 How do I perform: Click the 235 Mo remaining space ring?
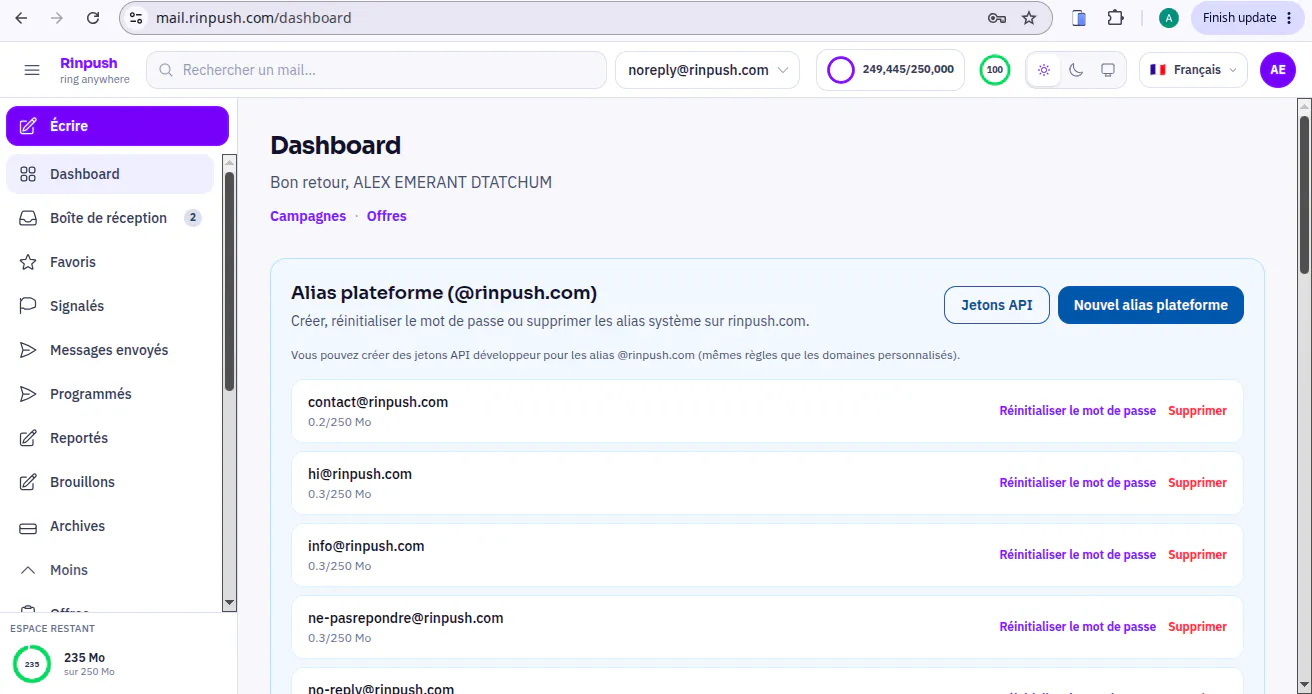(x=32, y=664)
